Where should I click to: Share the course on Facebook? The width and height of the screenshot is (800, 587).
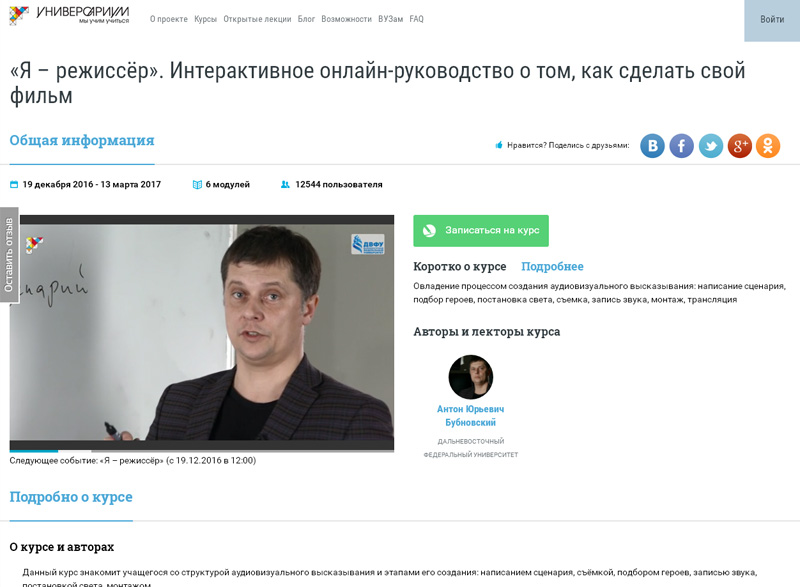[681, 146]
